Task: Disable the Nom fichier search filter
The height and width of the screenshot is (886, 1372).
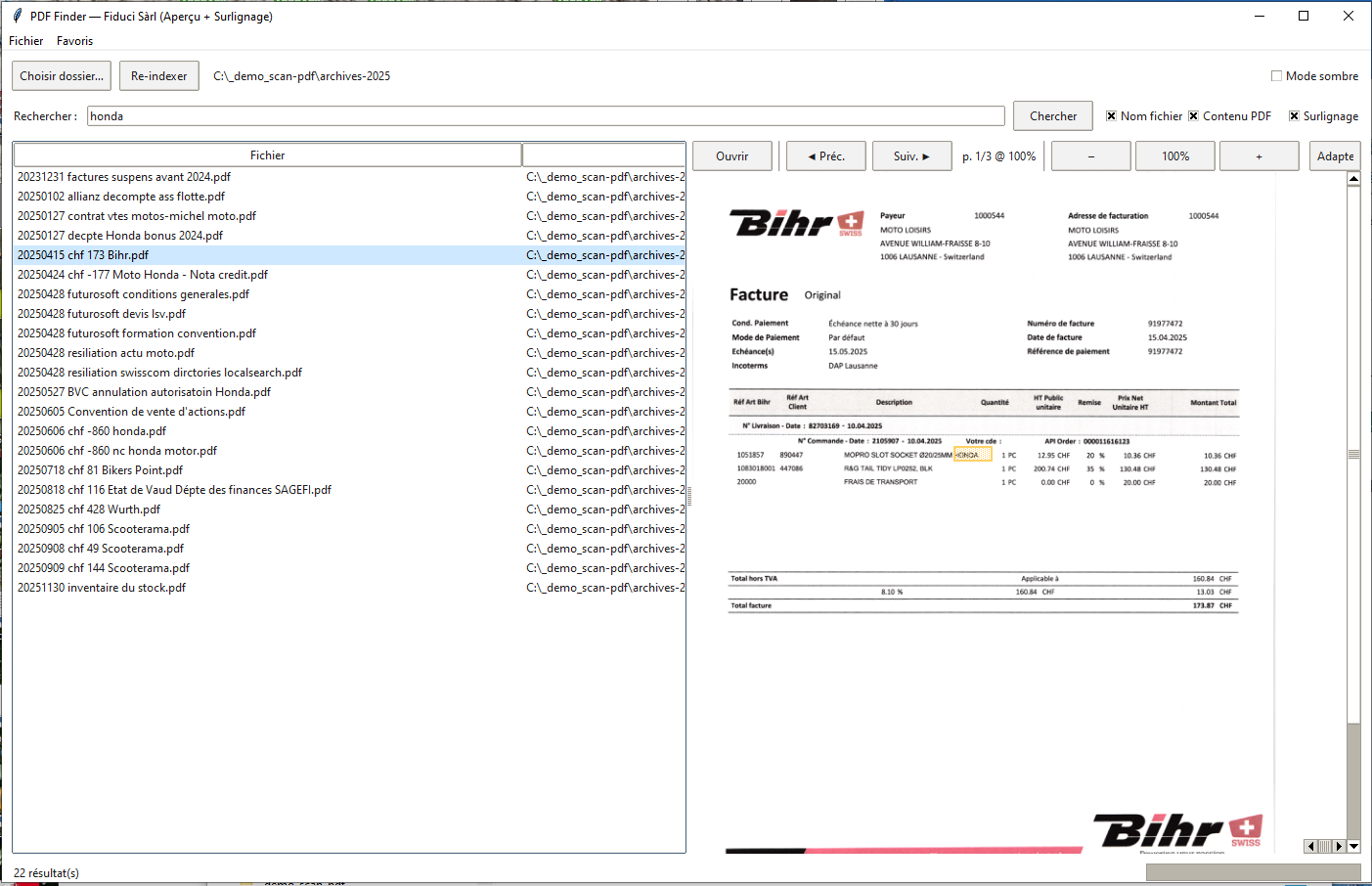Action: coord(1110,115)
